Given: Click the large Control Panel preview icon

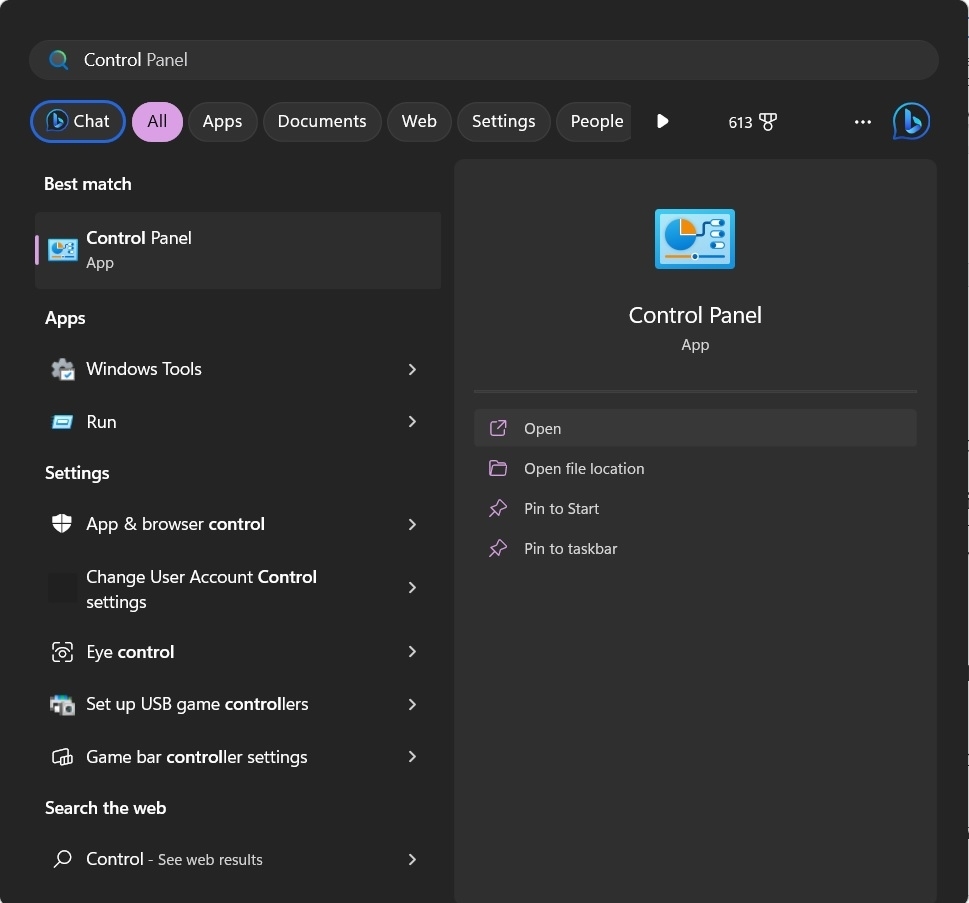Looking at the screenshot, I should pyautogui.click(x=695, y=239).
